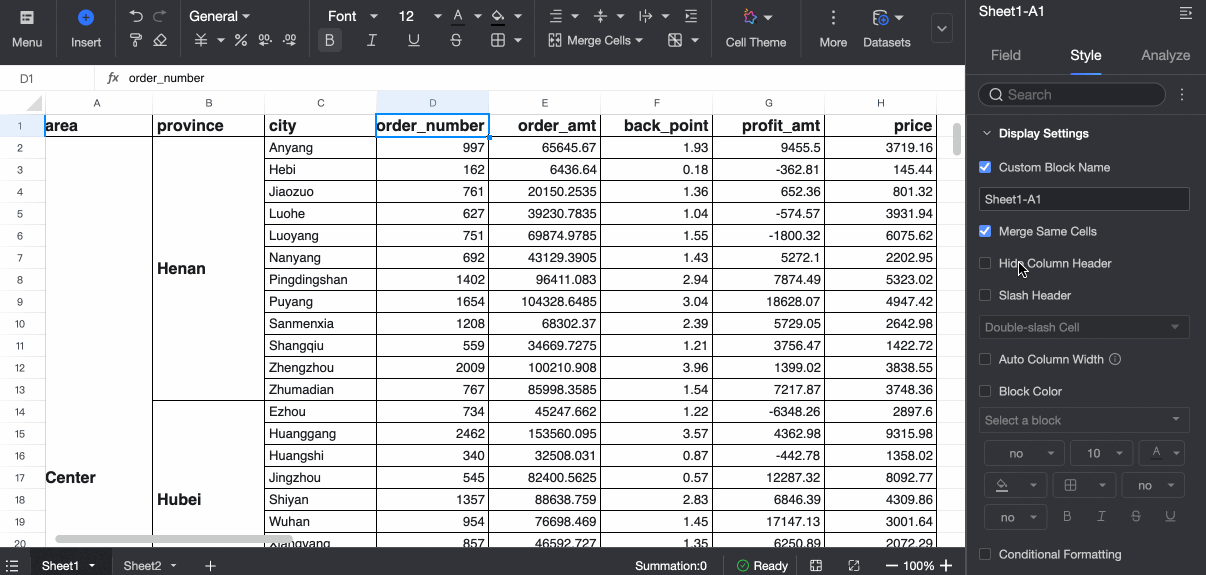
Task: Click the second decimal places icon
Action: click(x=290, y=40)
